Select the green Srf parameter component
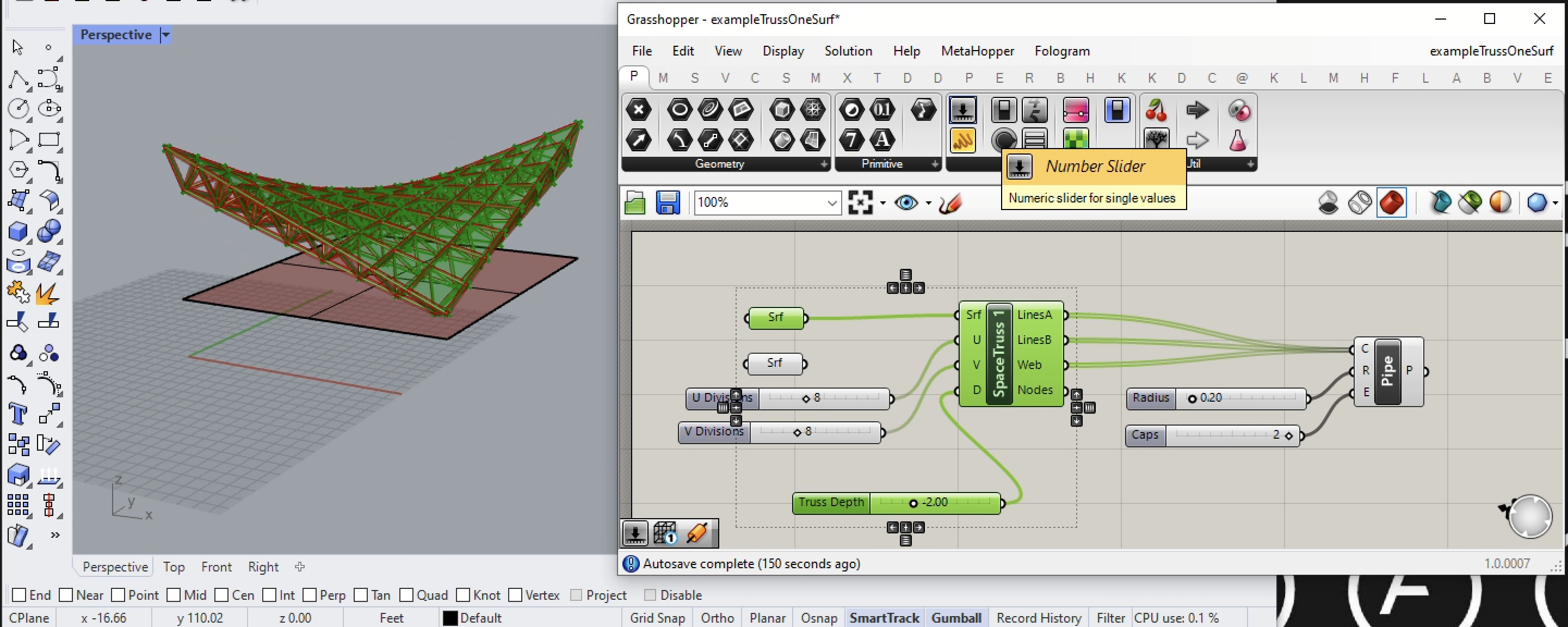1568x627 pixels. pyautogui.click(x=775, y=318)
